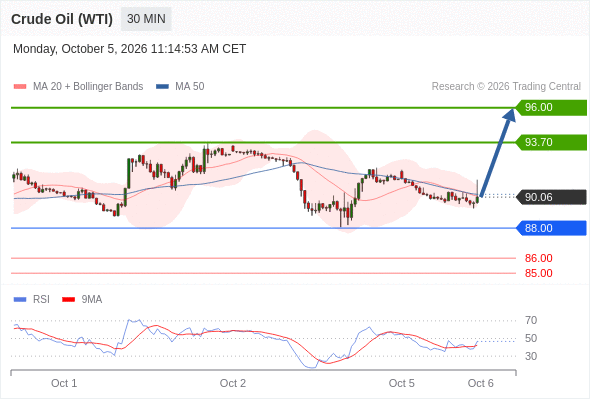Click the blue RSI legend swatch
The height and width of the screenshot is (400, 590).
20,300
